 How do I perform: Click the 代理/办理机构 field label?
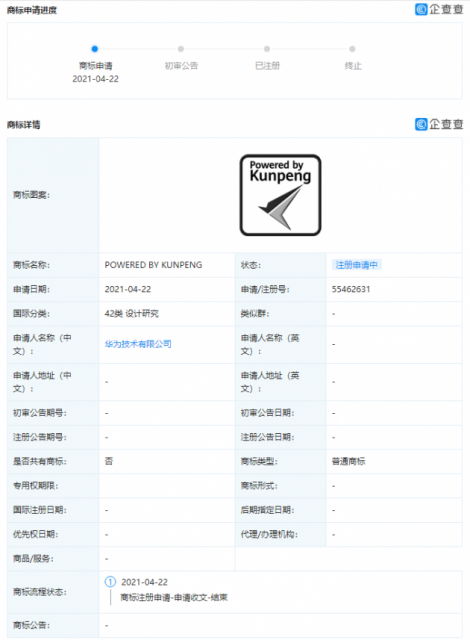pyautogui.click(x=269, y=534)
